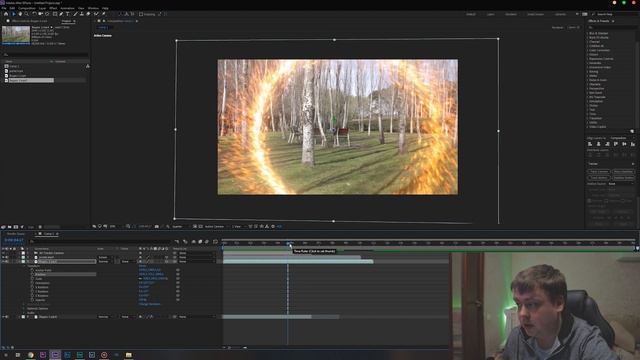Select the Clone Stamp tool
640x360 pixels.
click(82, 14)
